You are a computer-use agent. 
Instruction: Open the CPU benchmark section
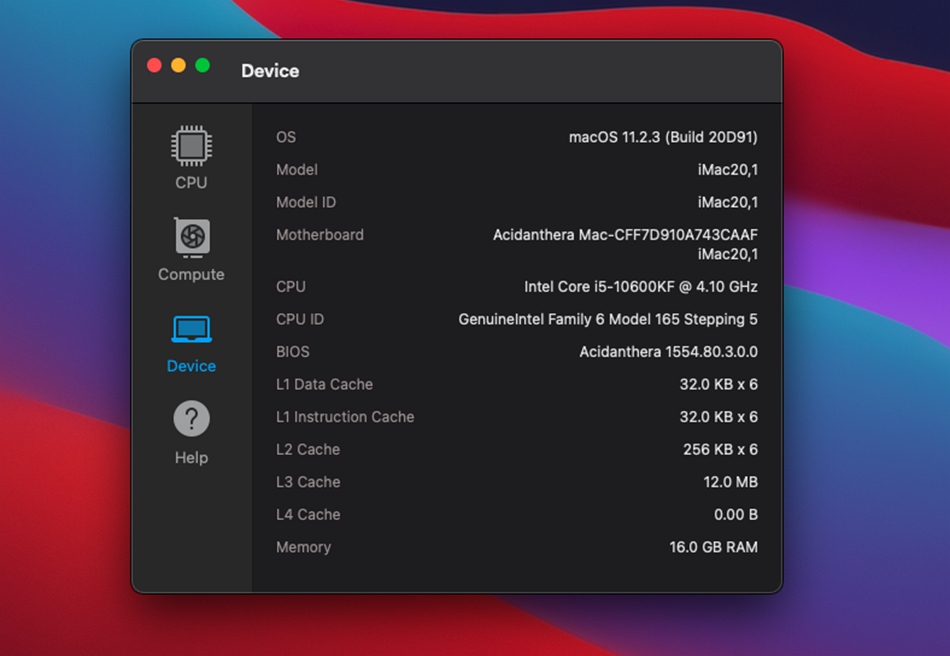click(x=191, y=157)
